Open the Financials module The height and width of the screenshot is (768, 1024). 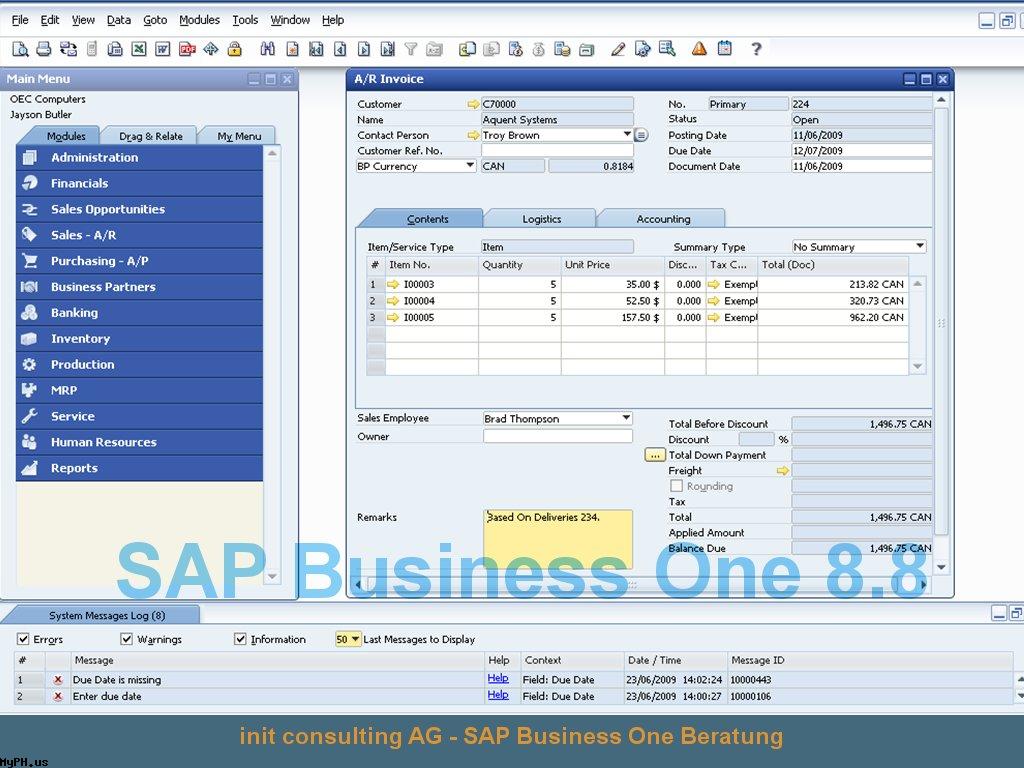coord(139,184)
